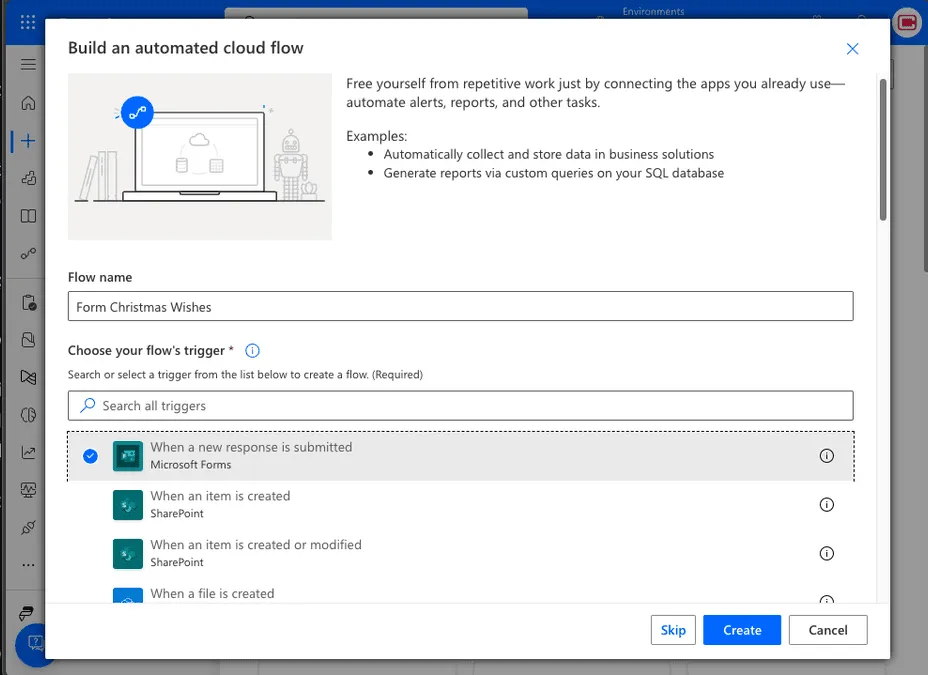Show info for 'When a new response is submitted'
The image size is (928, 675).
[826, 456]
